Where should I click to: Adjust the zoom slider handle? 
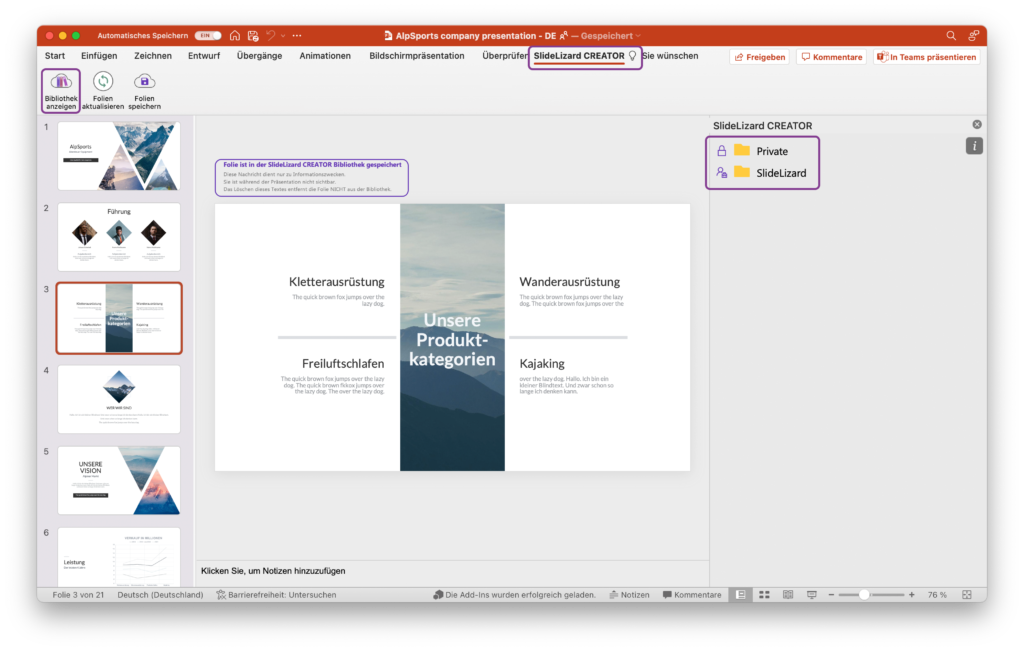(864, 595)
